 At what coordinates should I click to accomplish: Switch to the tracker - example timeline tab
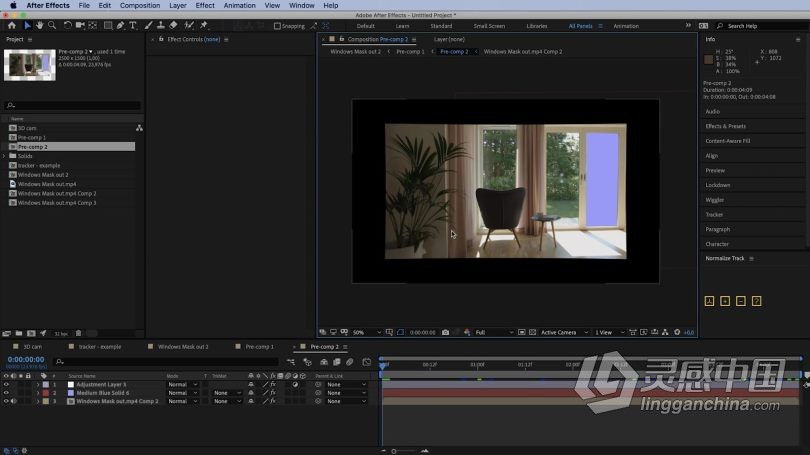tap(100, 347)
